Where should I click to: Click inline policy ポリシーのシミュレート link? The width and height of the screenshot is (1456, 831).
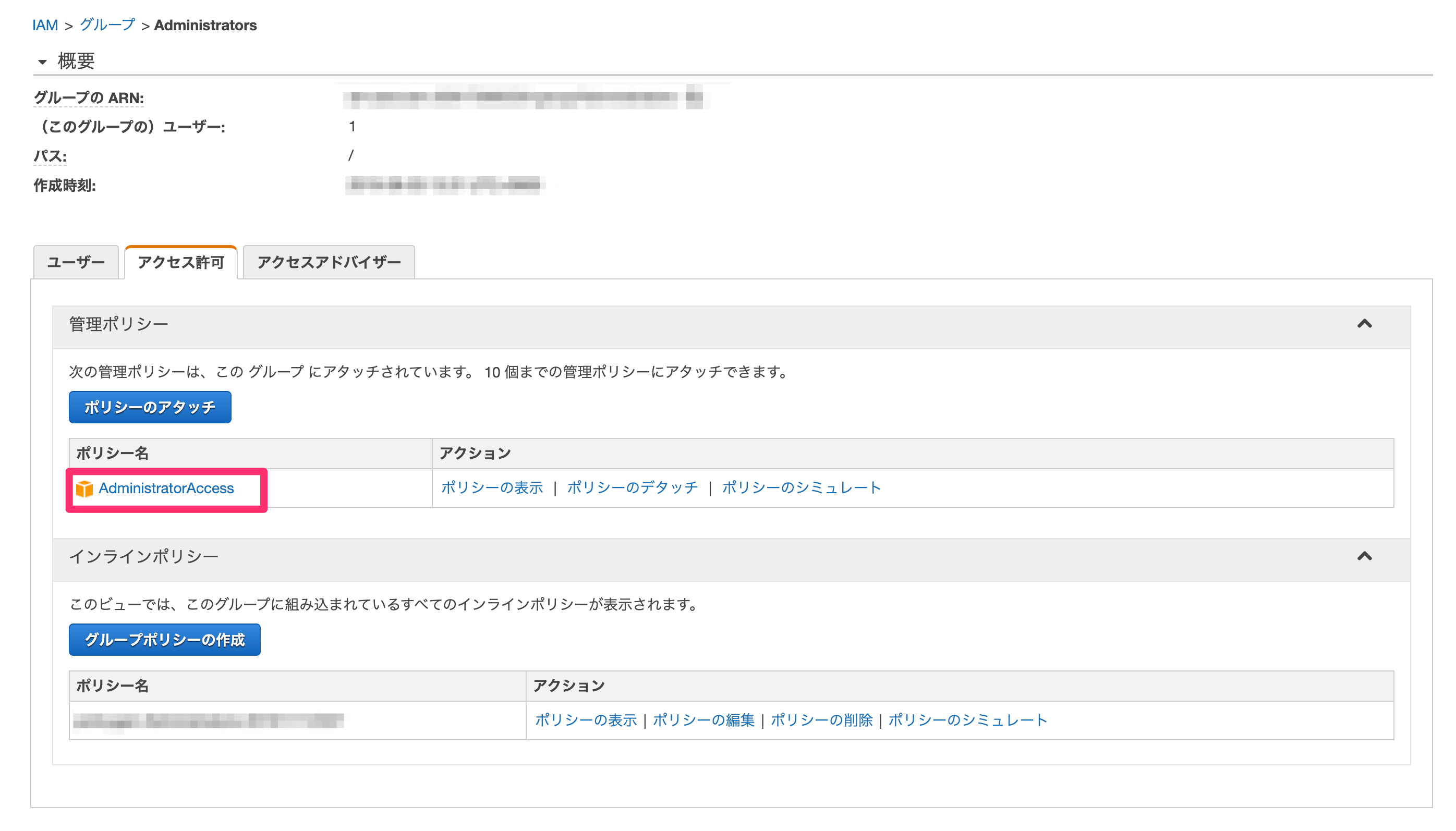click(967, 720)
